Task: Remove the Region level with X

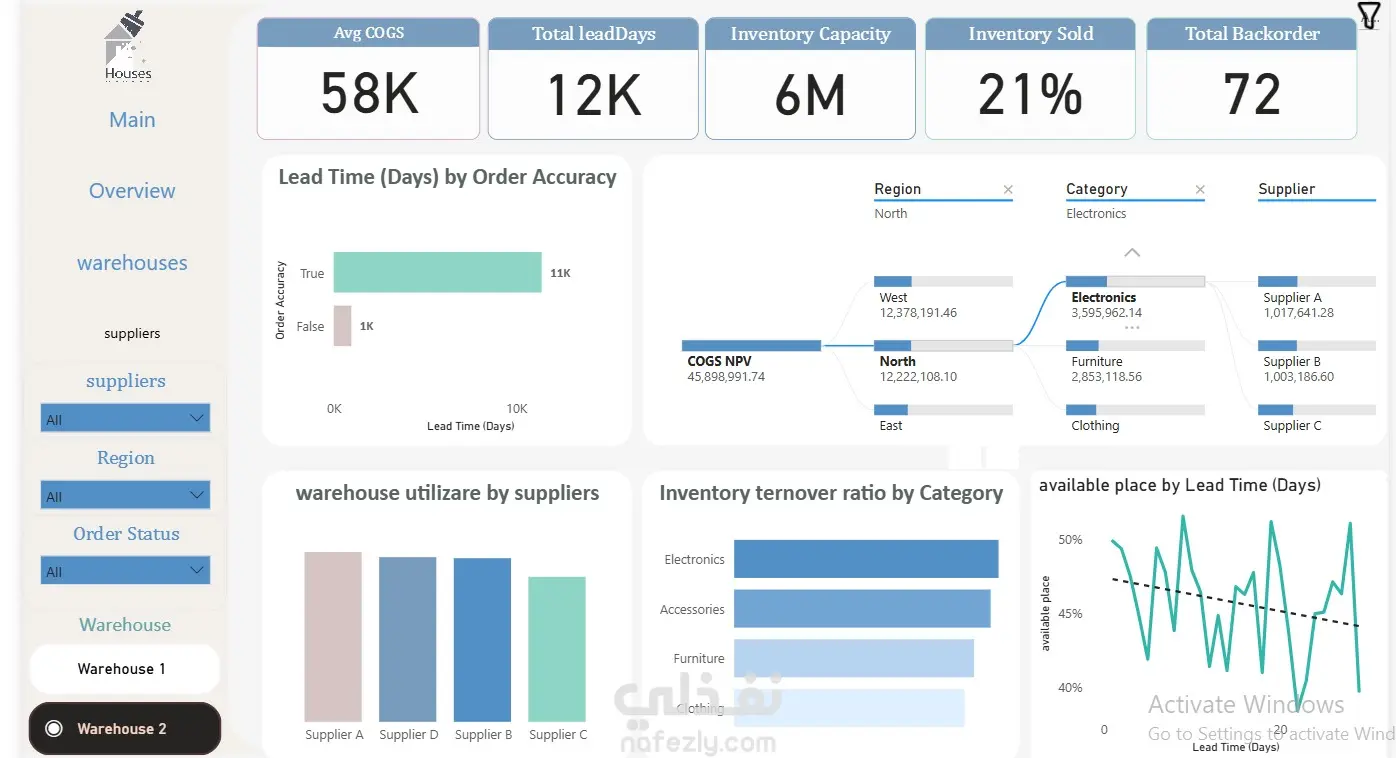Action: tap(1008, 189)
